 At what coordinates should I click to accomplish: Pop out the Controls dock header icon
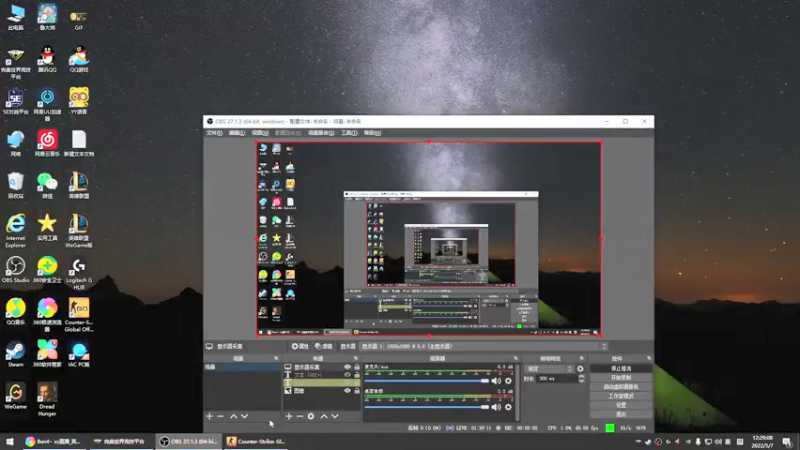649,359
